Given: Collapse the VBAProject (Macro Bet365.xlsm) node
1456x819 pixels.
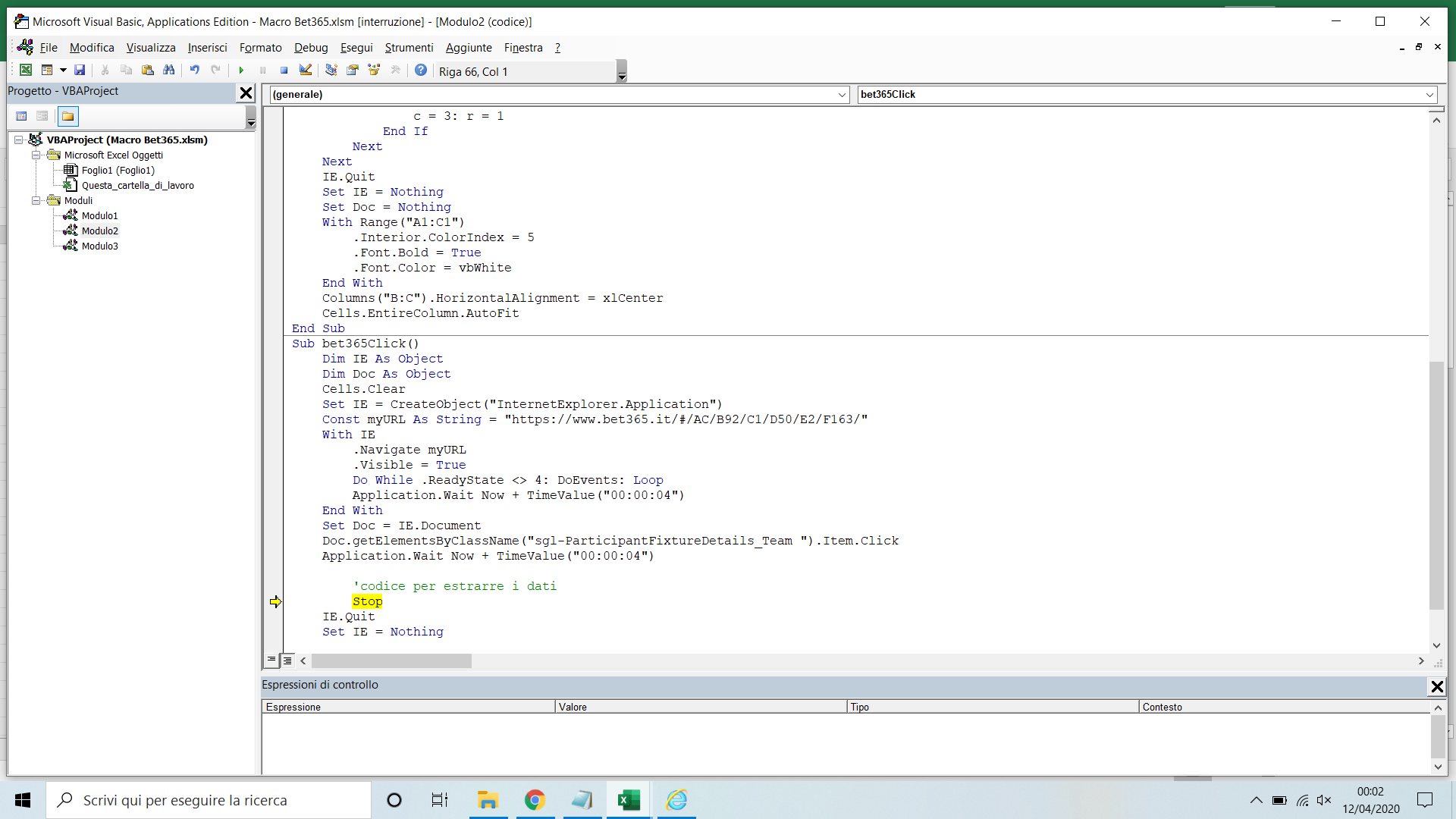Looking at the screenshot, I should coord(19,140).
